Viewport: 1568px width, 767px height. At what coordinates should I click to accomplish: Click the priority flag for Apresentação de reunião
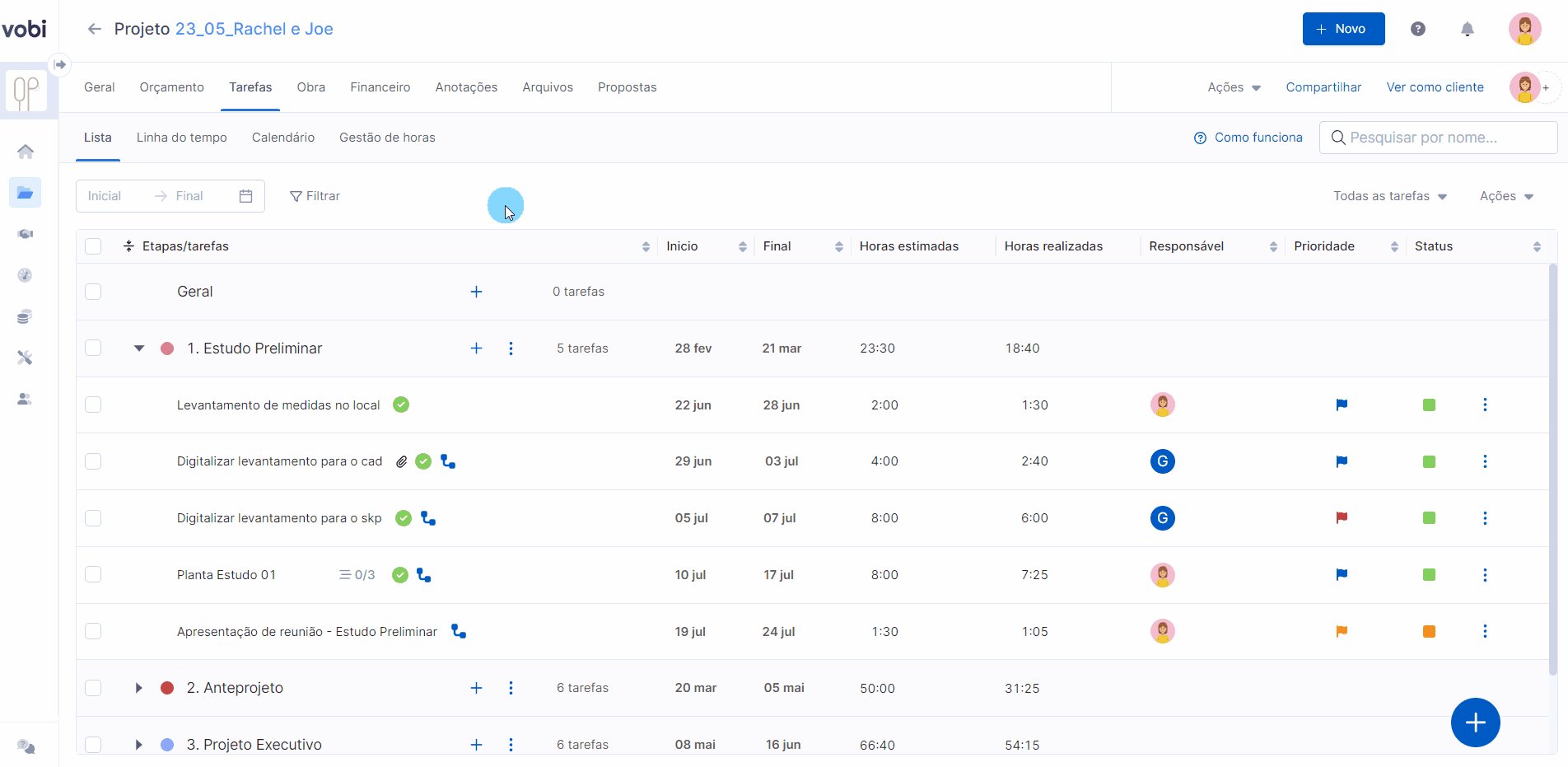(1342, 631)
